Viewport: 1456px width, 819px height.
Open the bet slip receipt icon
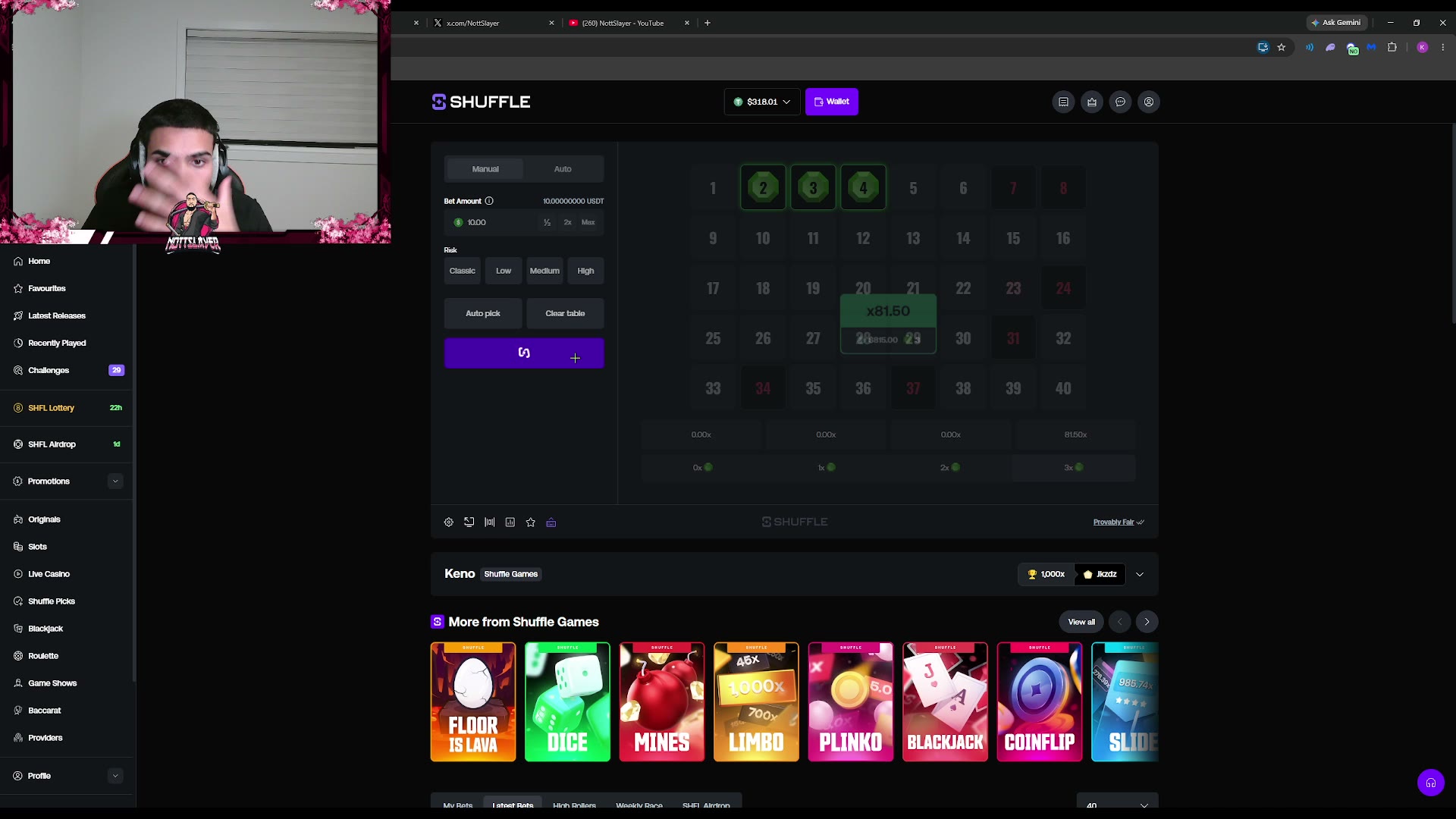1063,102
